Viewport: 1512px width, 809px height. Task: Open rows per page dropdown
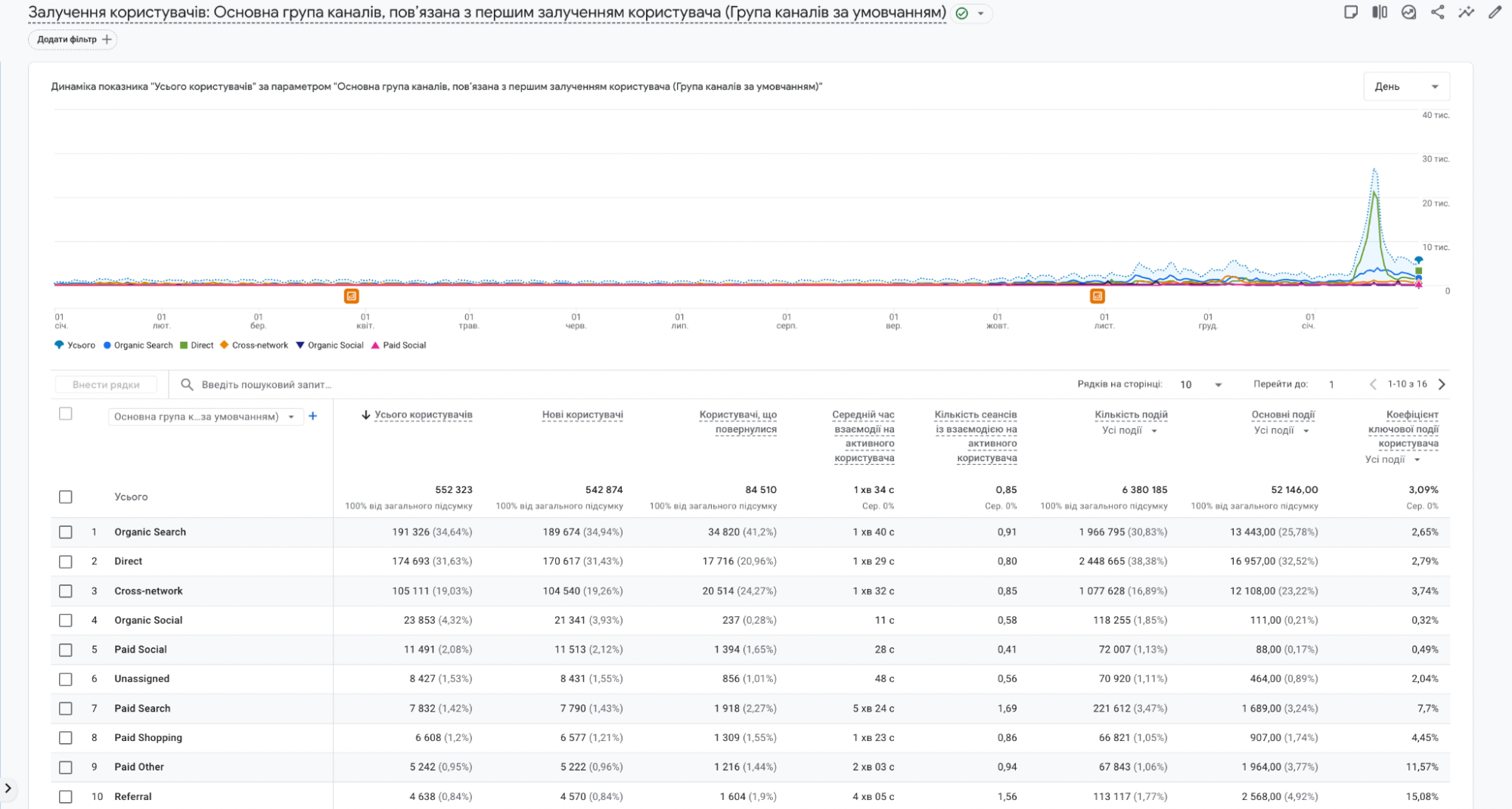[x=1200, y=385]
